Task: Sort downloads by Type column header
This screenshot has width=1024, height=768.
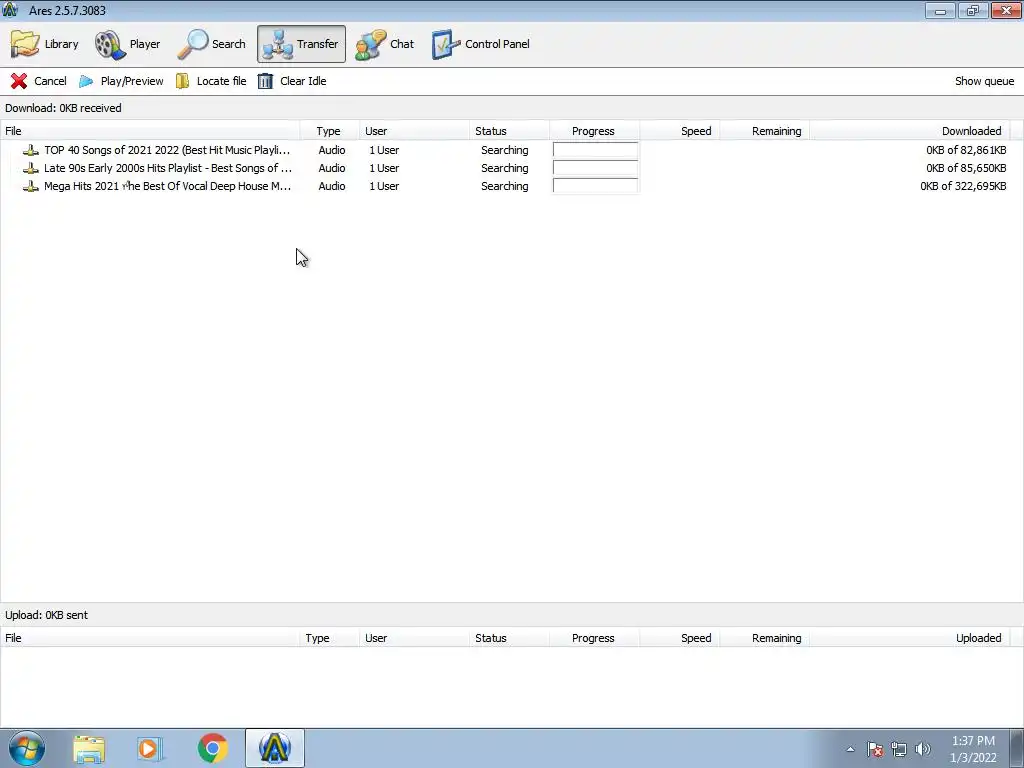Action: click(328, 131)
